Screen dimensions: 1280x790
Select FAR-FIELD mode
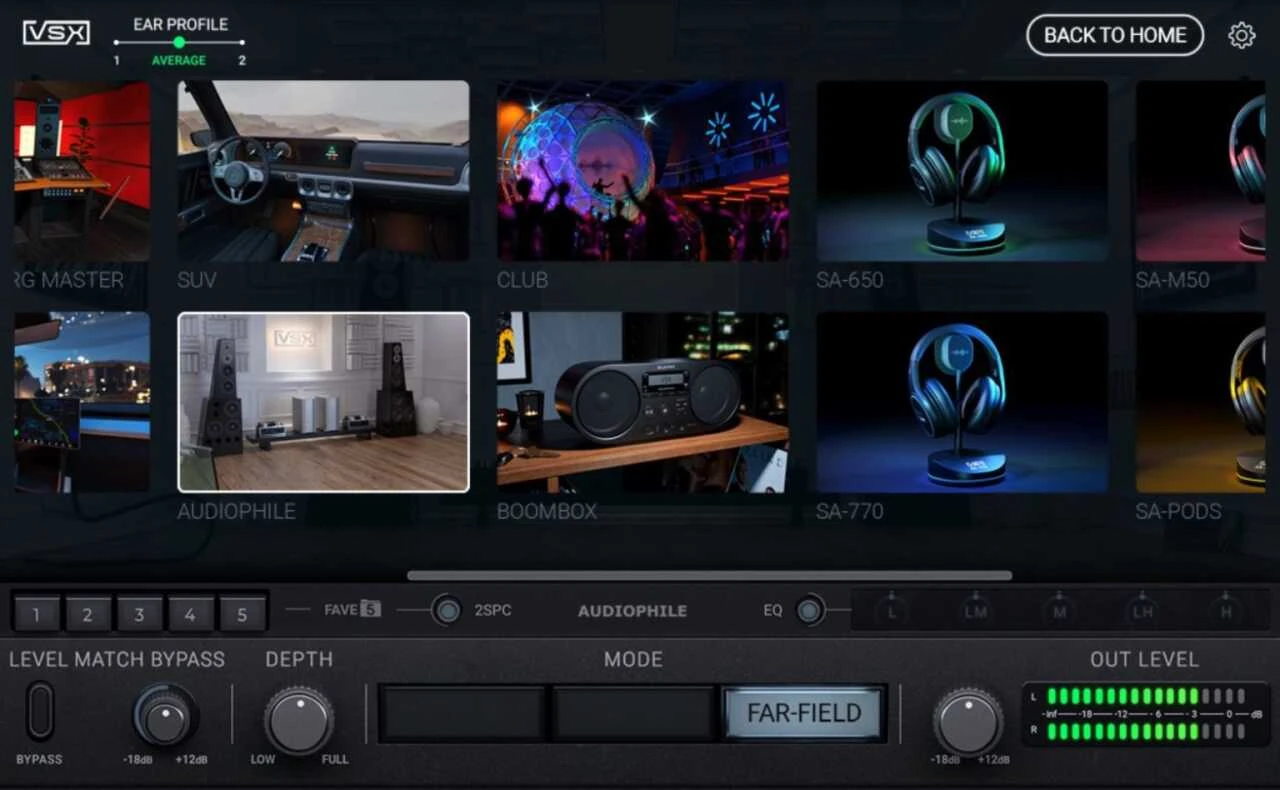click(804, 713)
